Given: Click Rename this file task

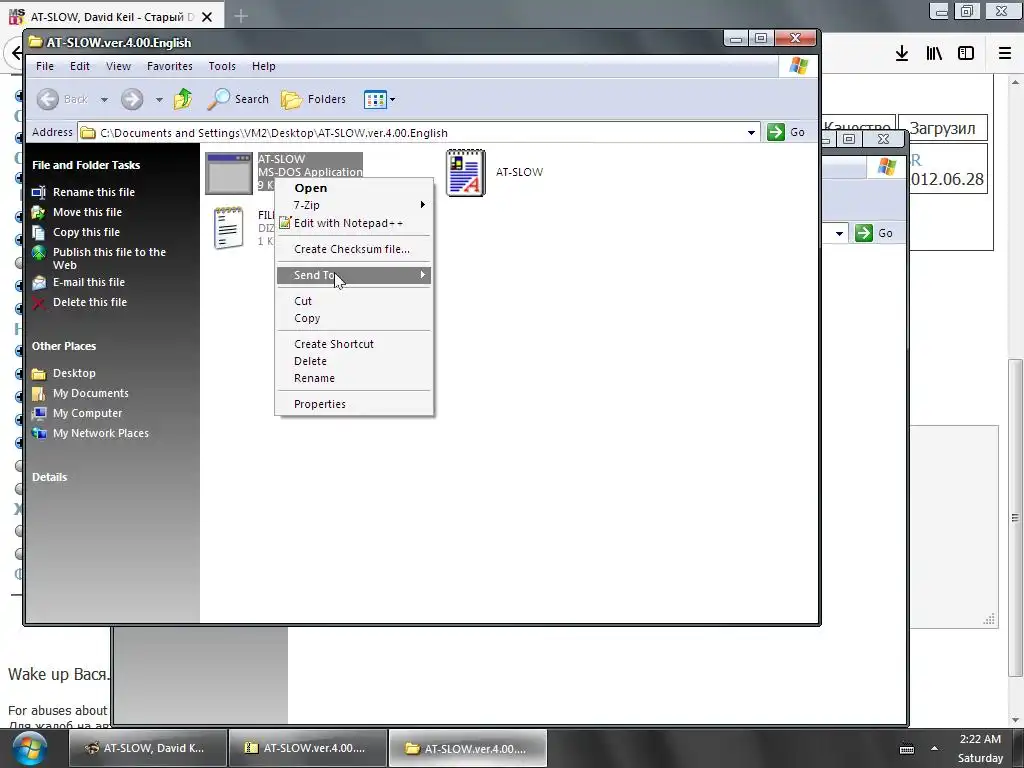Looking at the screenshot, I should tap(93, 192).
